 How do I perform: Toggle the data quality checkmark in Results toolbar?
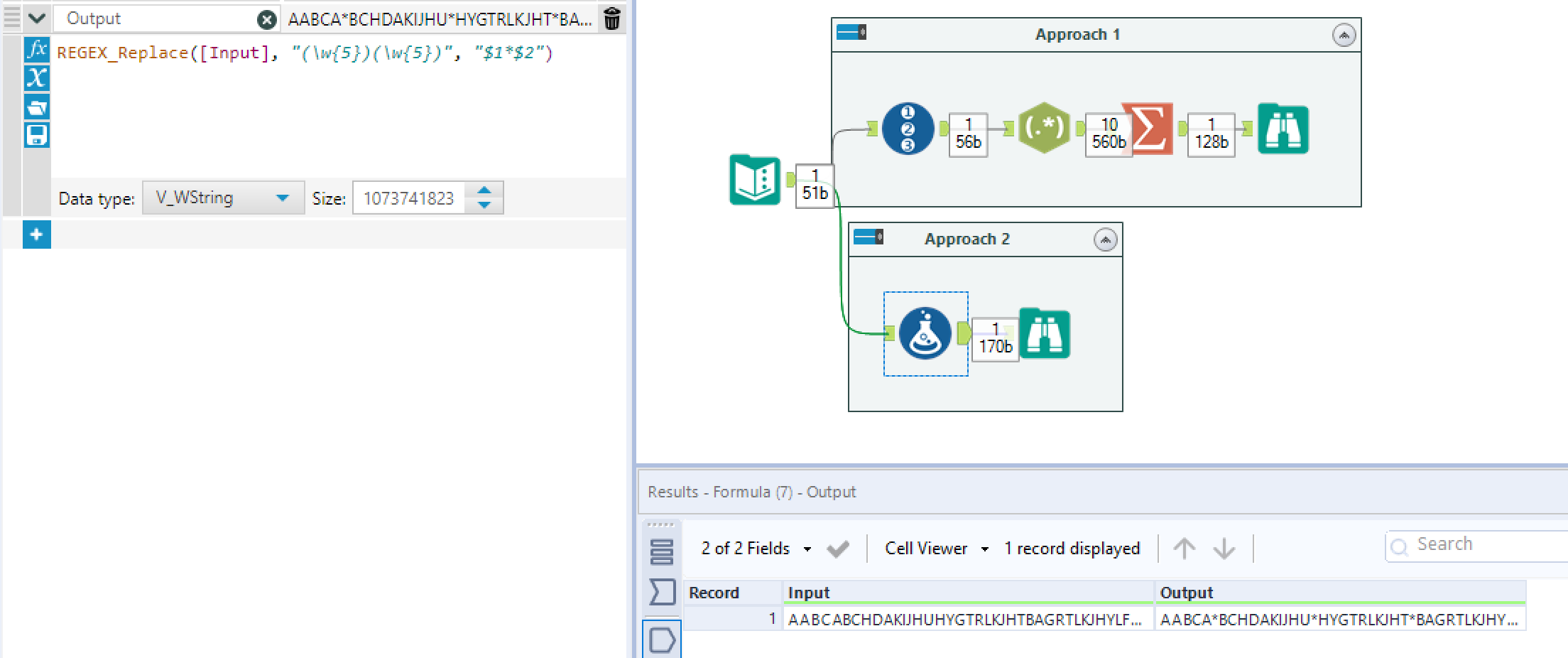pos(838,548)
